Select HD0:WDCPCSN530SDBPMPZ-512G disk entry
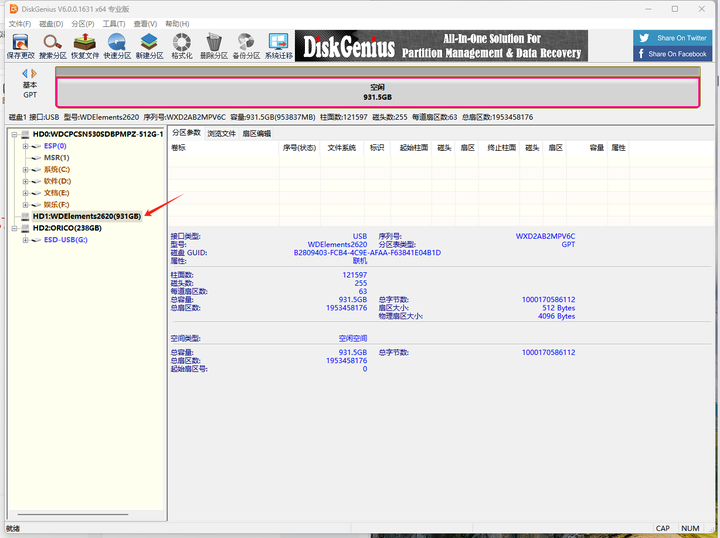Viewport: 720px width, 538px height. (98, 134)
